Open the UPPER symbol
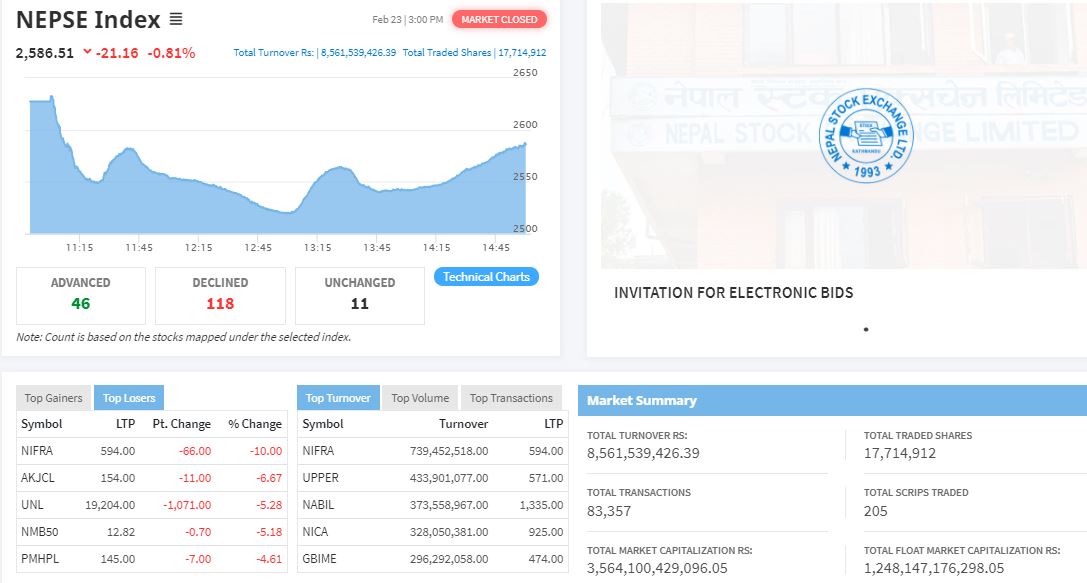The width and height of the screenshot is (1087, 583). point(320,478)
